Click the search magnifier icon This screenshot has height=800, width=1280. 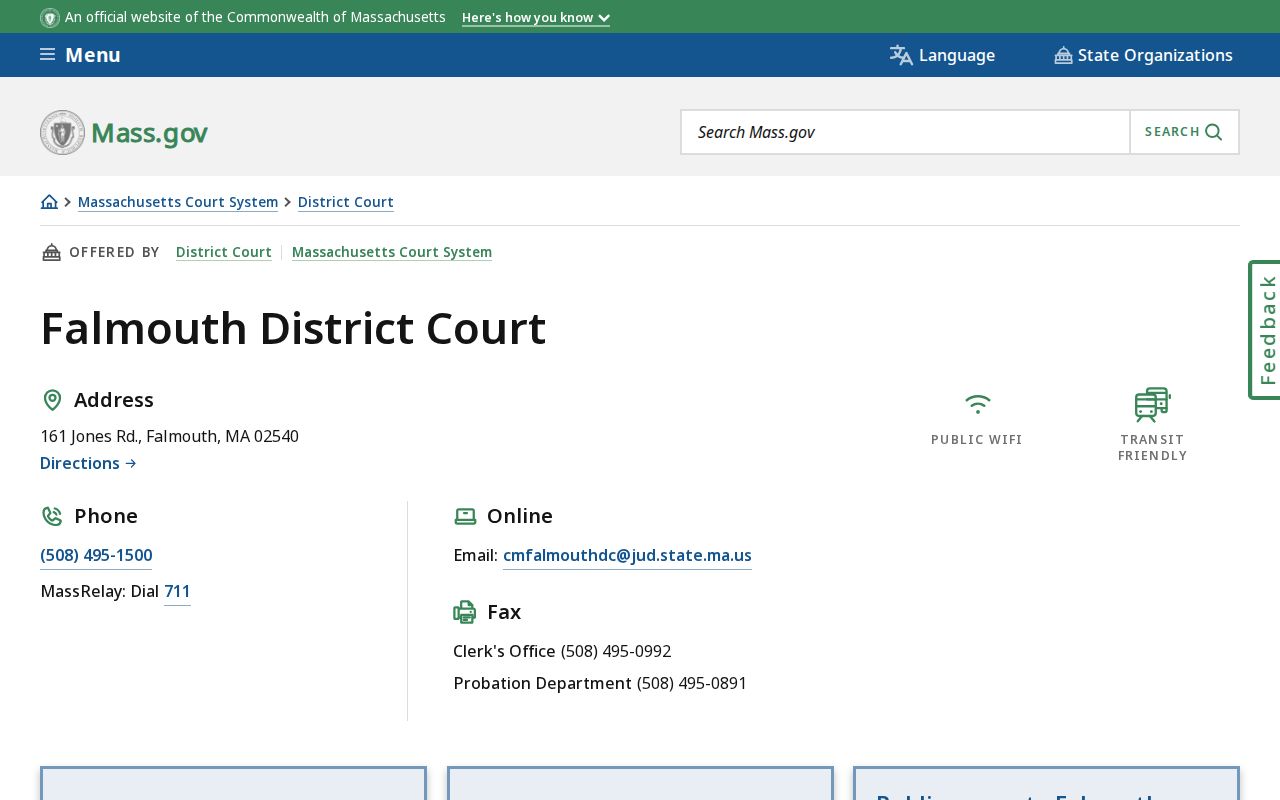click(1214, 132)
